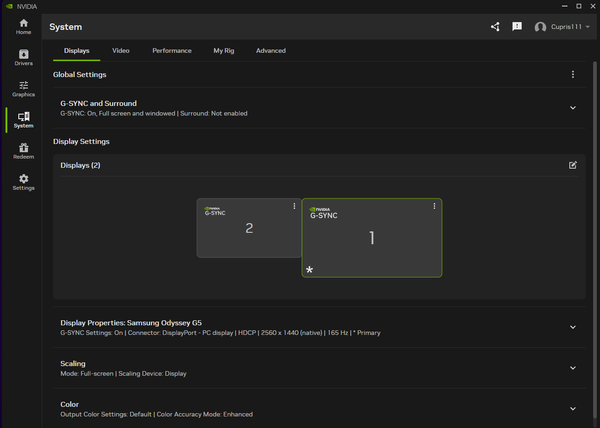The width and height of the screenshot is (600, 428).
Task: Open Global Settings three-dot menu
Action: [573, 75]
